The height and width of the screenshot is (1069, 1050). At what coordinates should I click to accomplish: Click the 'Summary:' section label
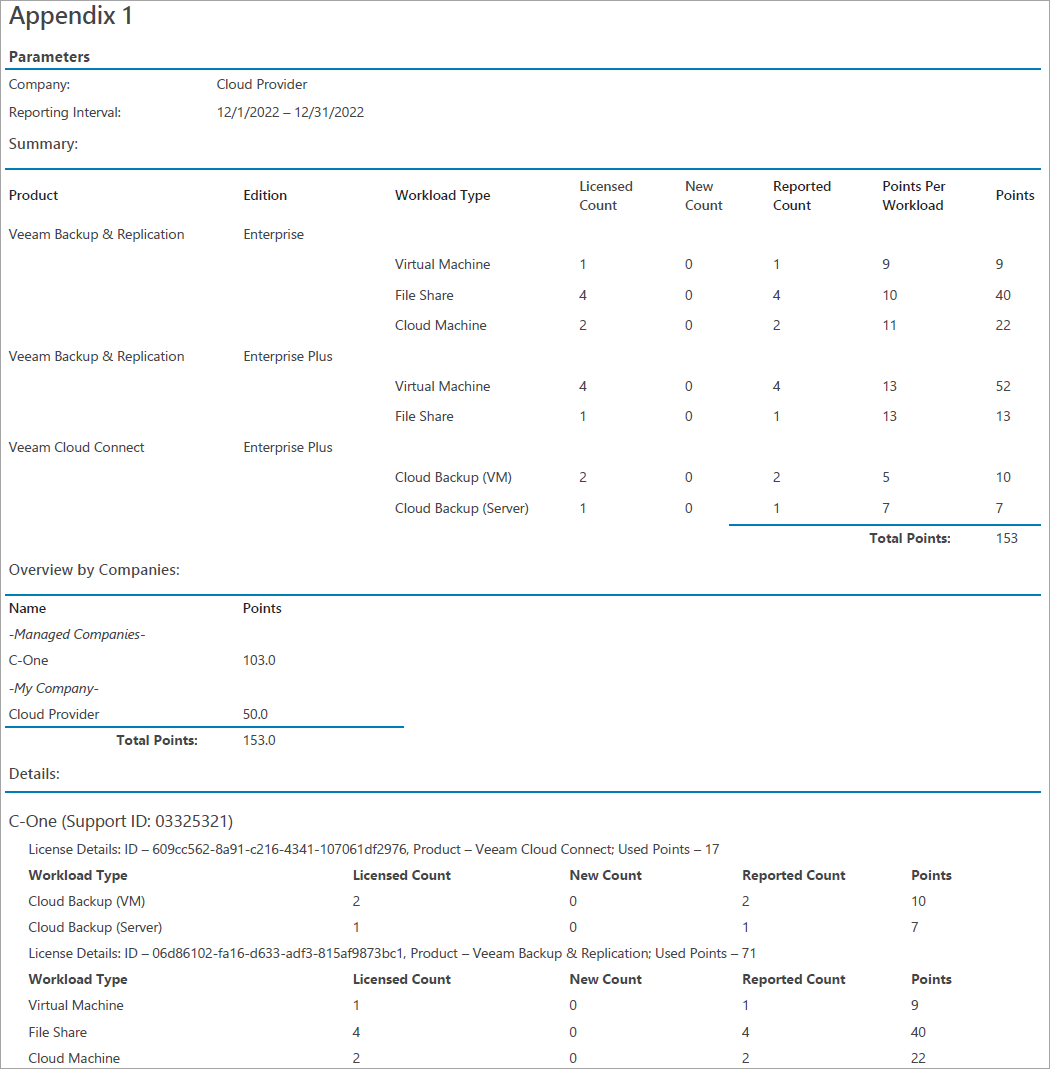coord(43,144)
